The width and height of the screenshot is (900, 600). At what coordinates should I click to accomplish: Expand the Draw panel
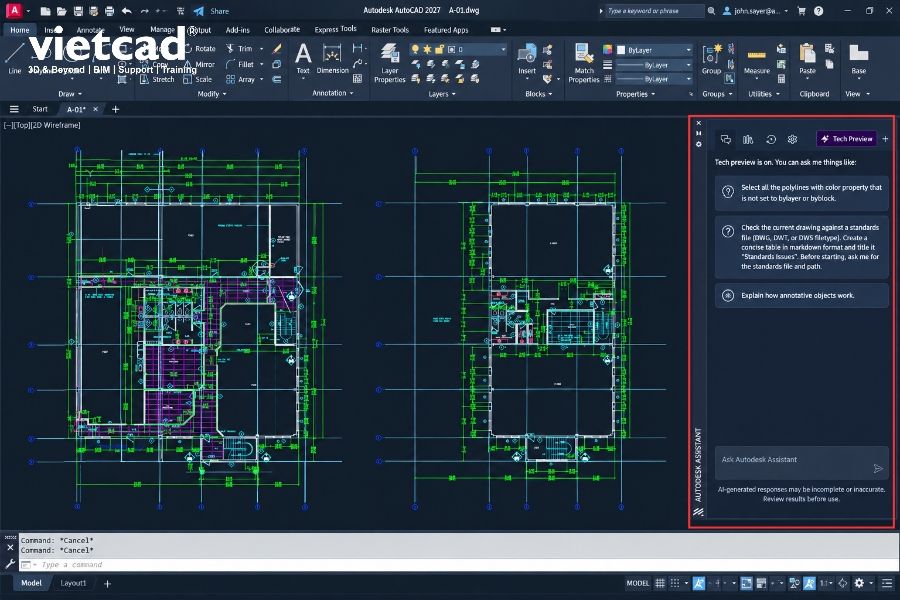tap(69, 94)
